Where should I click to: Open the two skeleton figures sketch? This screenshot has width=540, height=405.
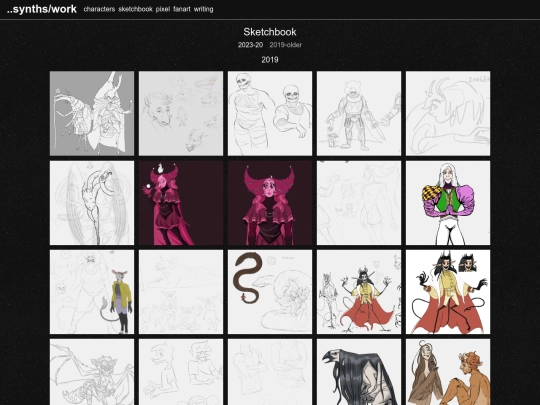(270, 113)
